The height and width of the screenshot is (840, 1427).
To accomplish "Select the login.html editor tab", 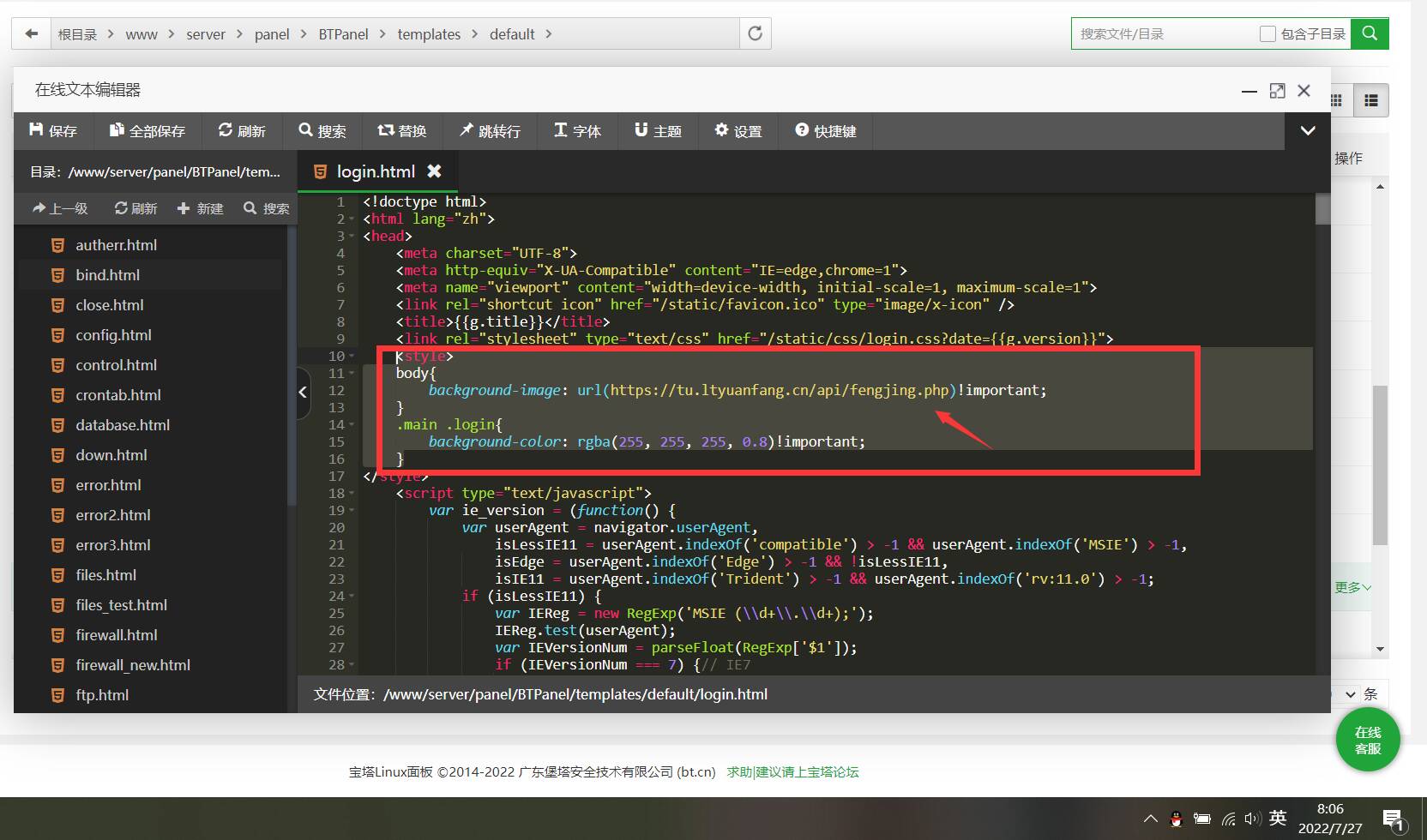I will click(x=377, y=171).
